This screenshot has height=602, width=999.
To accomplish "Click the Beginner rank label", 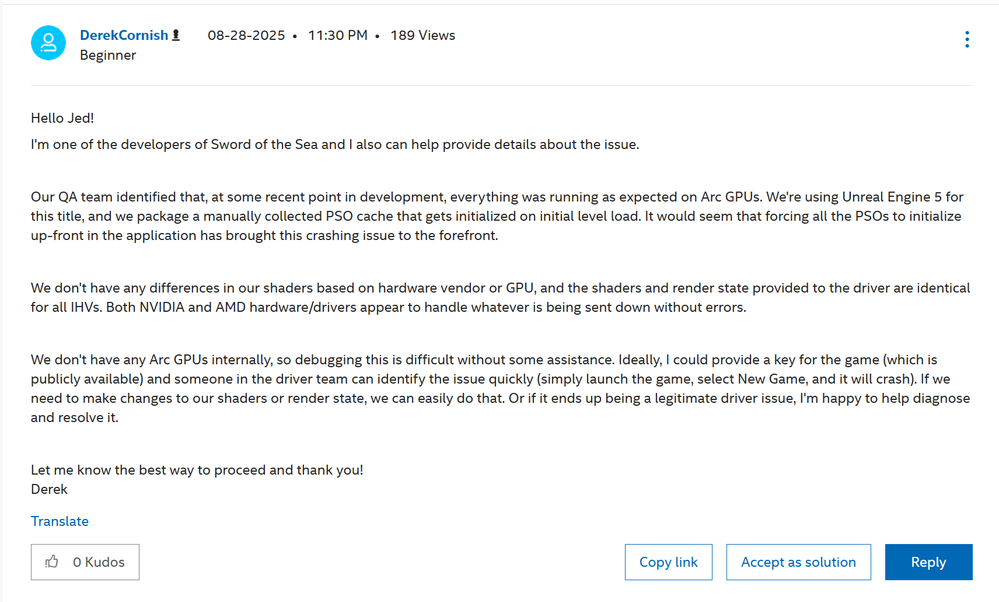I will click(108, 55).
